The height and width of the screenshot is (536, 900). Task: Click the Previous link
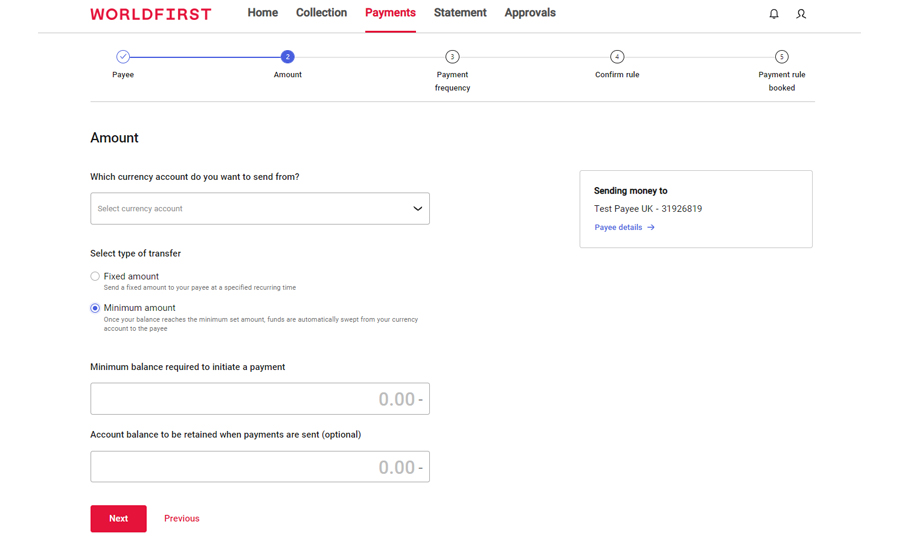(182, 518)
